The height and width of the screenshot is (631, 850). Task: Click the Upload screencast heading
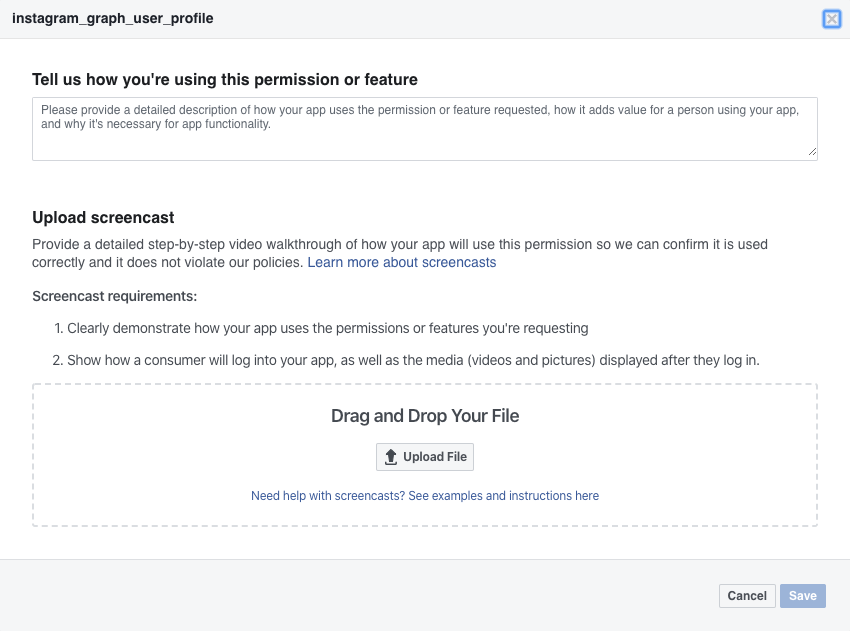pyautogui.click(x=103, y=217)
